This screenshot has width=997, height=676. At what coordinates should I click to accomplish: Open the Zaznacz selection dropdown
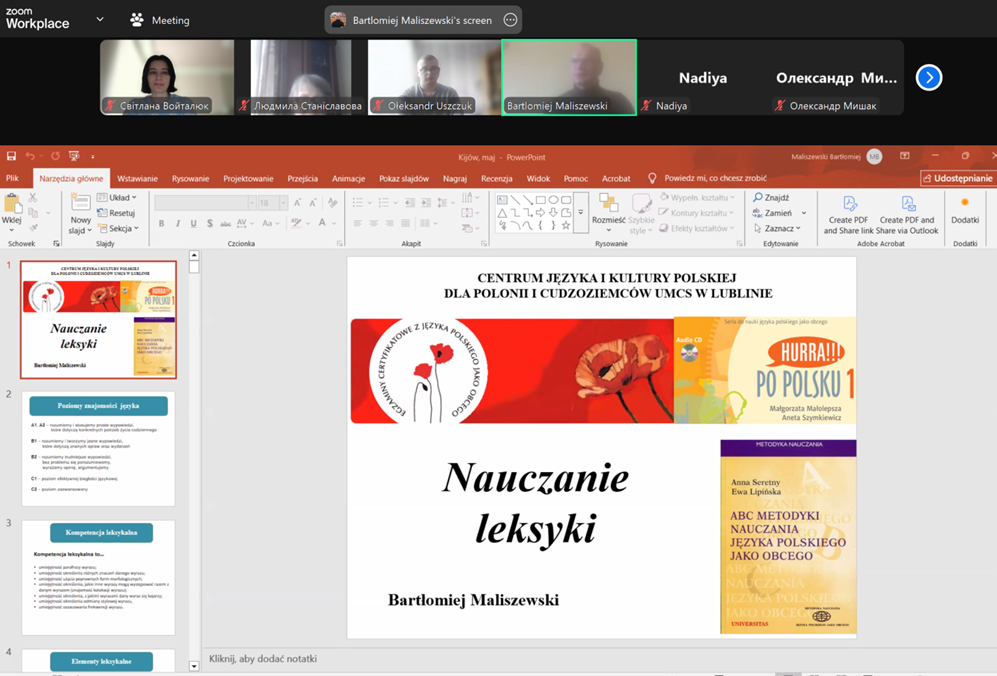776,228
